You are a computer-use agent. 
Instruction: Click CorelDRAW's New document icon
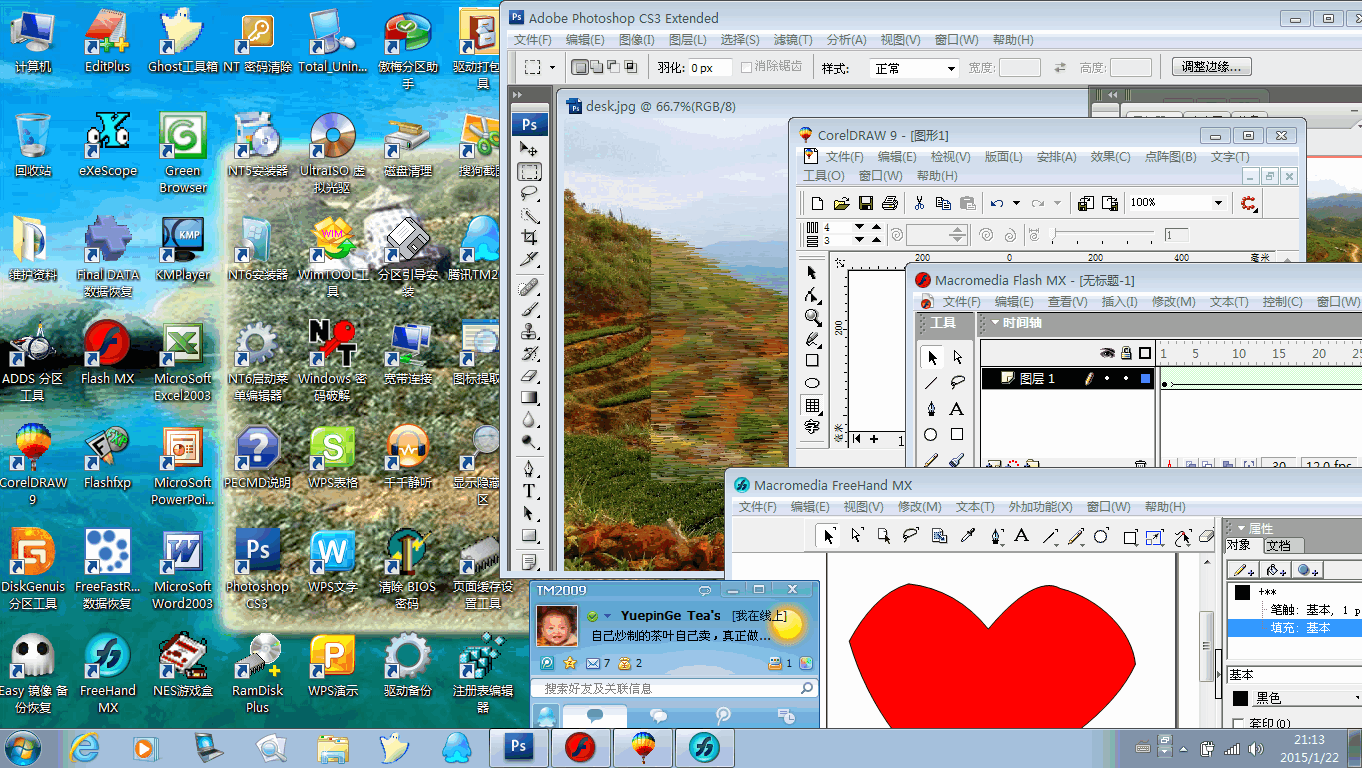(817, 203)
